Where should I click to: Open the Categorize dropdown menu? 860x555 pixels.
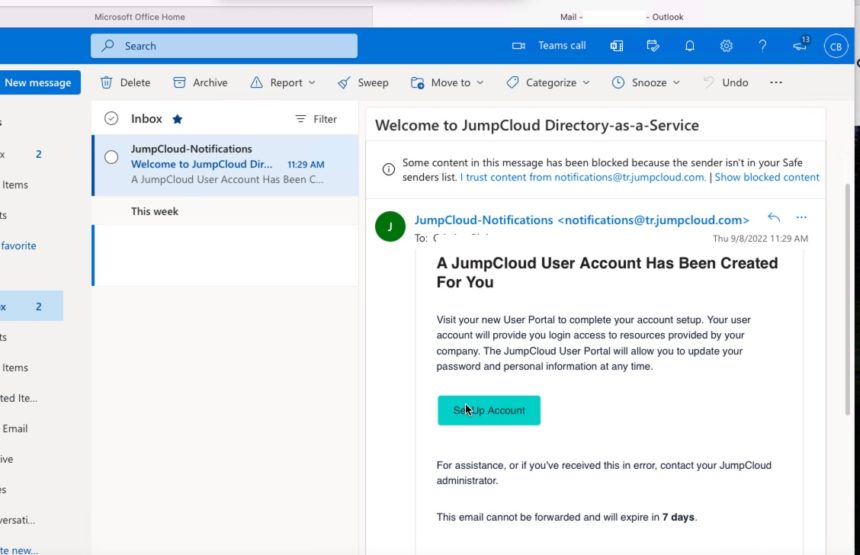tap(548, 83)
